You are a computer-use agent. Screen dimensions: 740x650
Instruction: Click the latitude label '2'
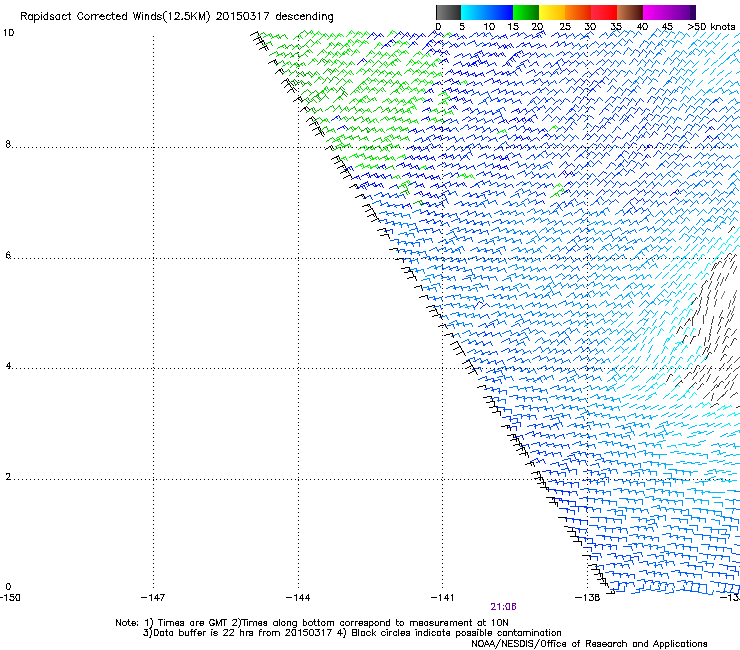(x=8, y=477)
